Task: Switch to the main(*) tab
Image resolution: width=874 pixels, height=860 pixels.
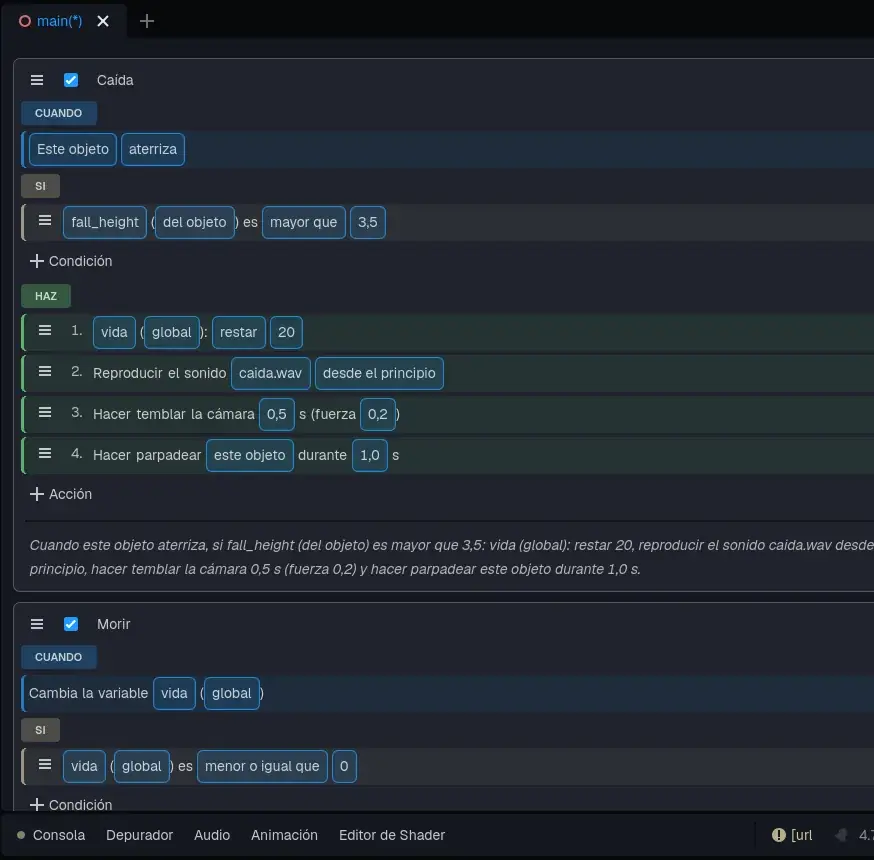Action: point(59,21)
